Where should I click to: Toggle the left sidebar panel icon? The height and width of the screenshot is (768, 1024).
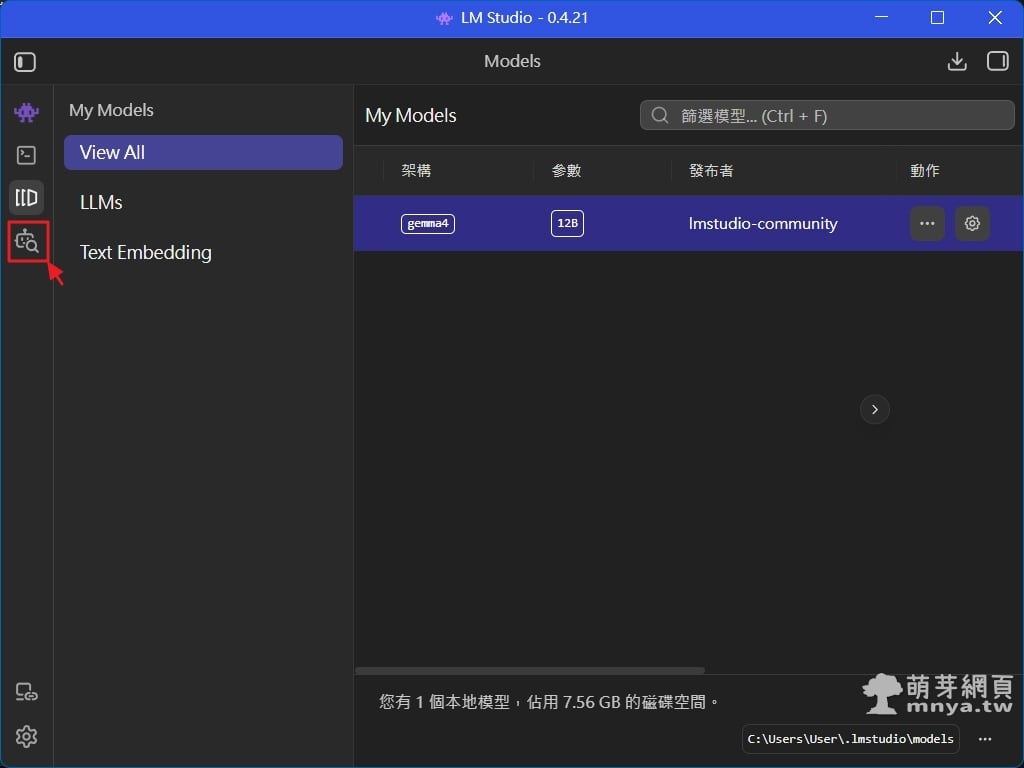(25, 62)
